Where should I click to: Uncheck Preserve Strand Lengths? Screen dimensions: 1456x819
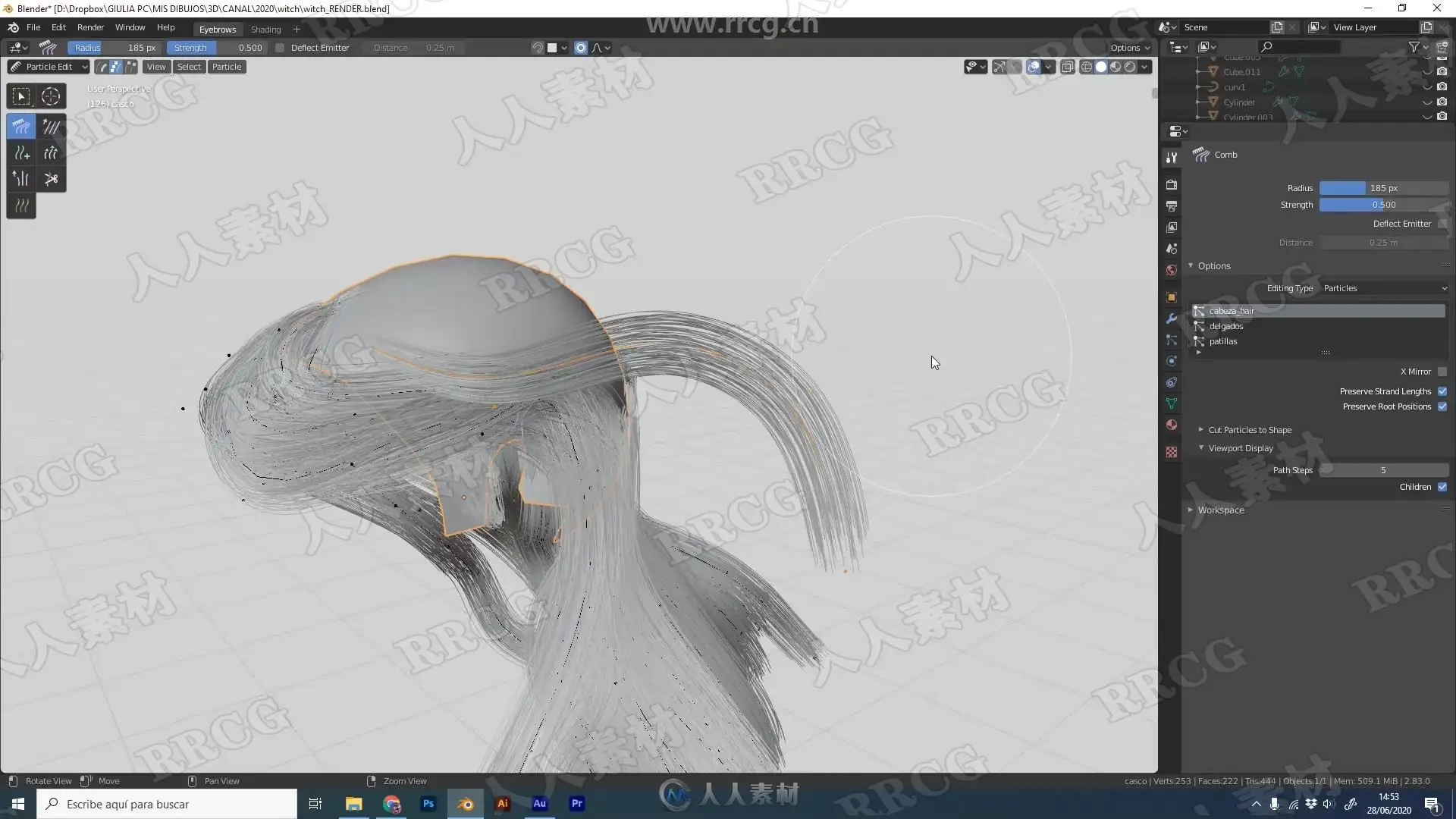click(x=1442, y=391)
